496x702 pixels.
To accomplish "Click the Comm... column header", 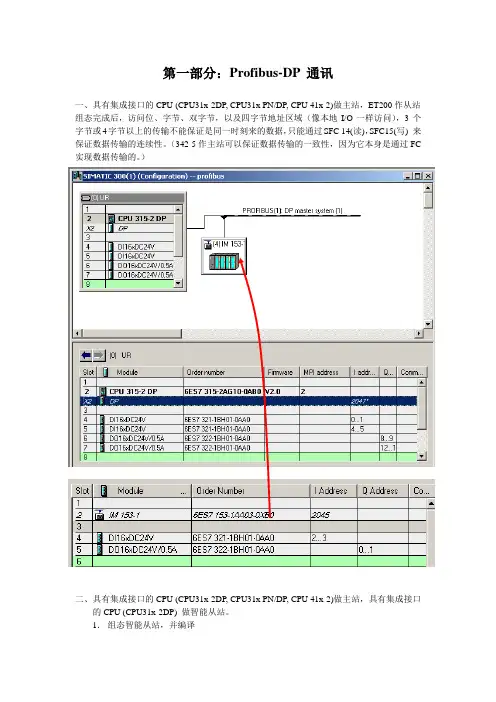I will tap(412, 372).
